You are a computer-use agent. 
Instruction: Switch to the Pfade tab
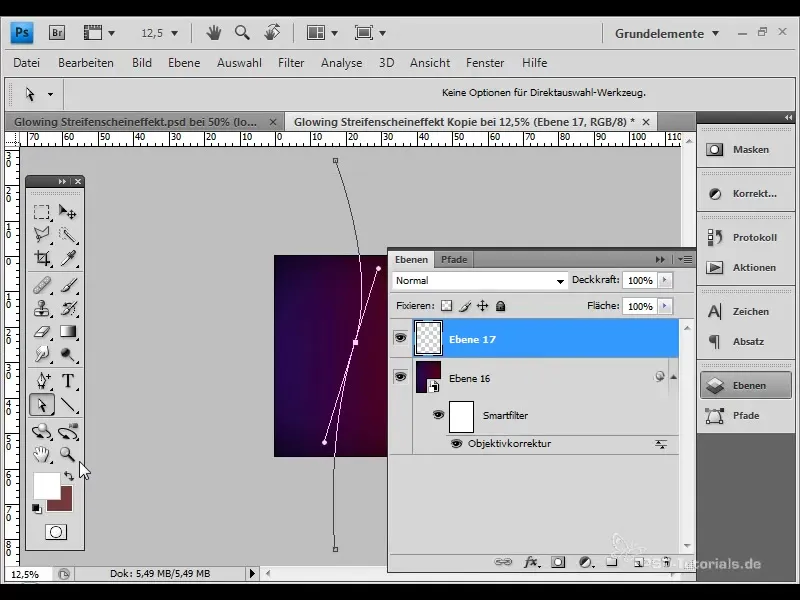point(454,260)
